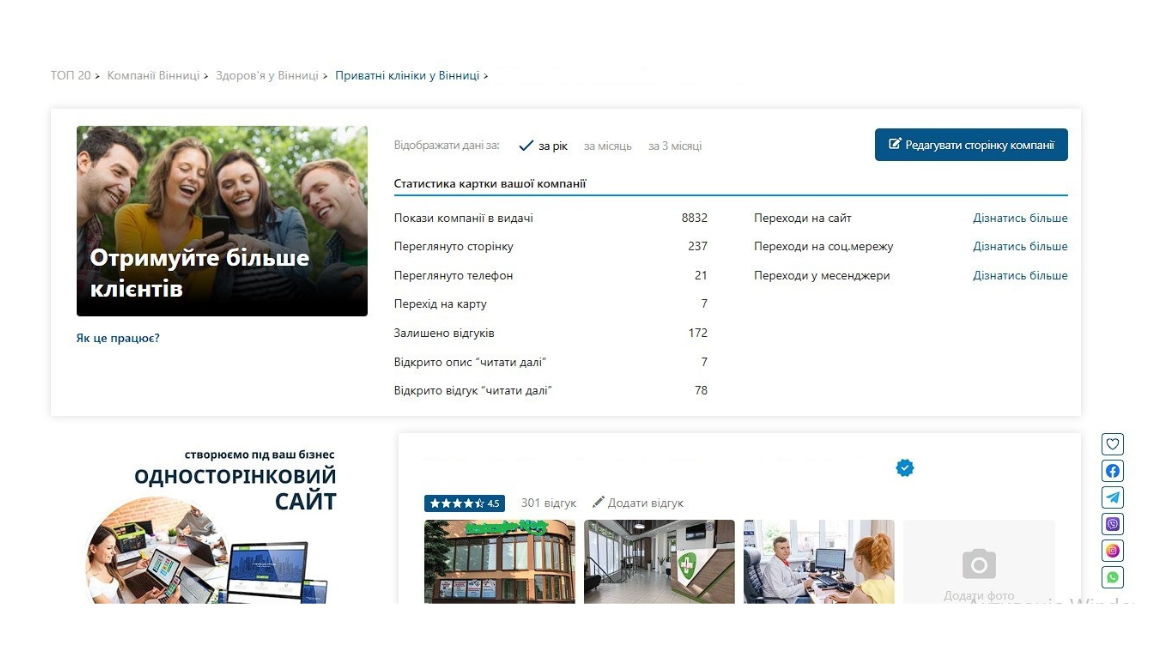Viewport: 1170px width, 660px height.
Task: Go to 'Компанії Вінниці' breadcrumb
Action: point(153,75)
